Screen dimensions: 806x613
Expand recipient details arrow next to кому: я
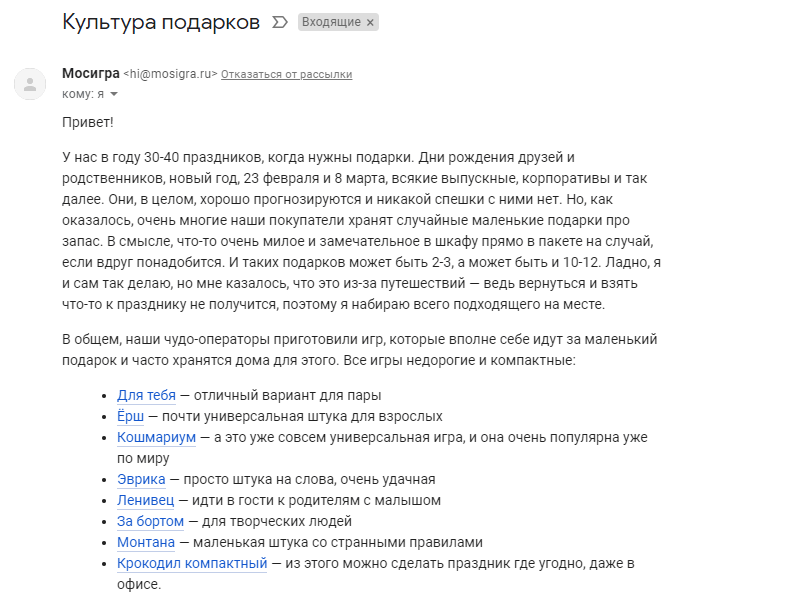[x=114, y=94]
